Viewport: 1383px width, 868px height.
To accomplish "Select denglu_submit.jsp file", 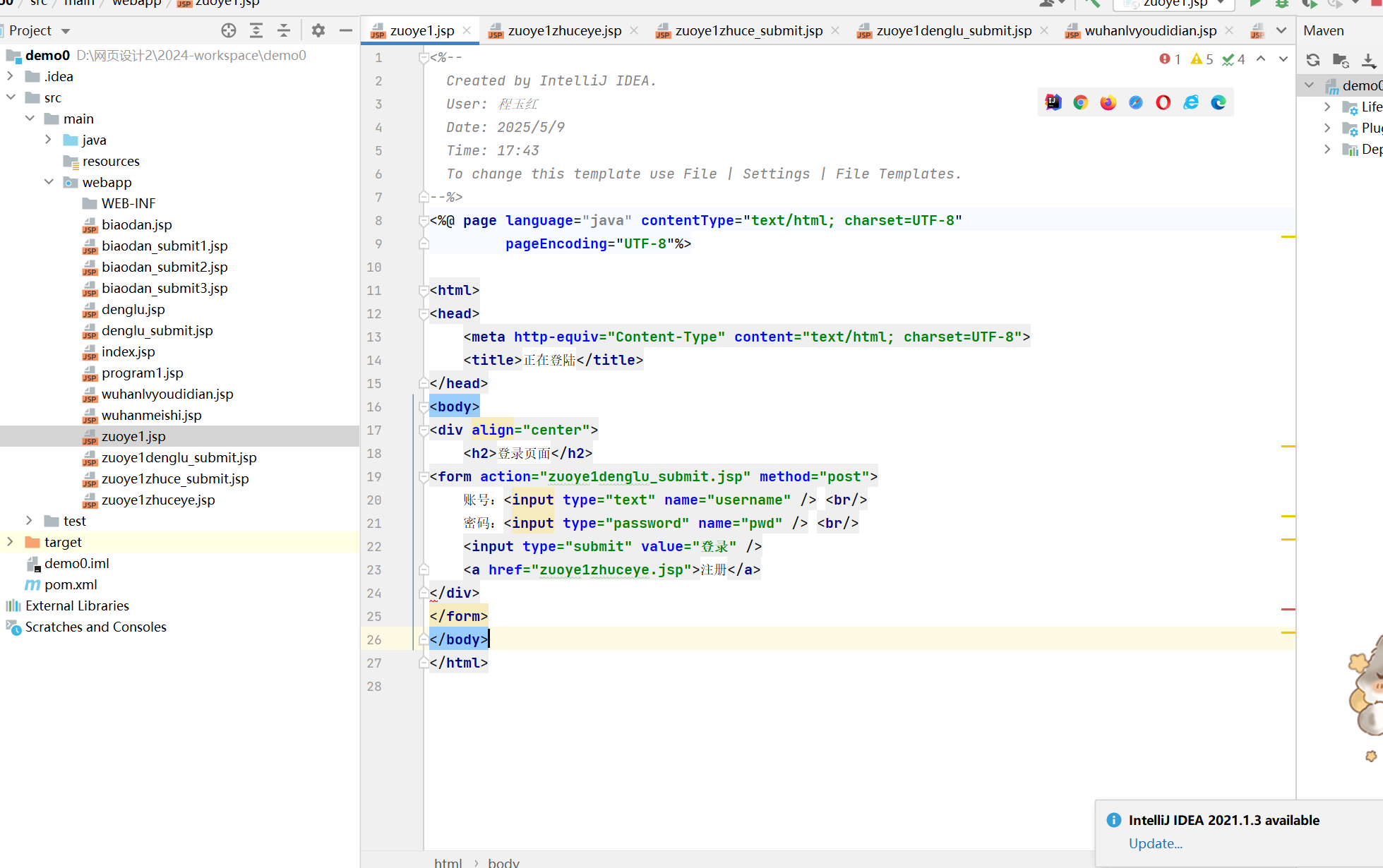I will tap(157, 330).
